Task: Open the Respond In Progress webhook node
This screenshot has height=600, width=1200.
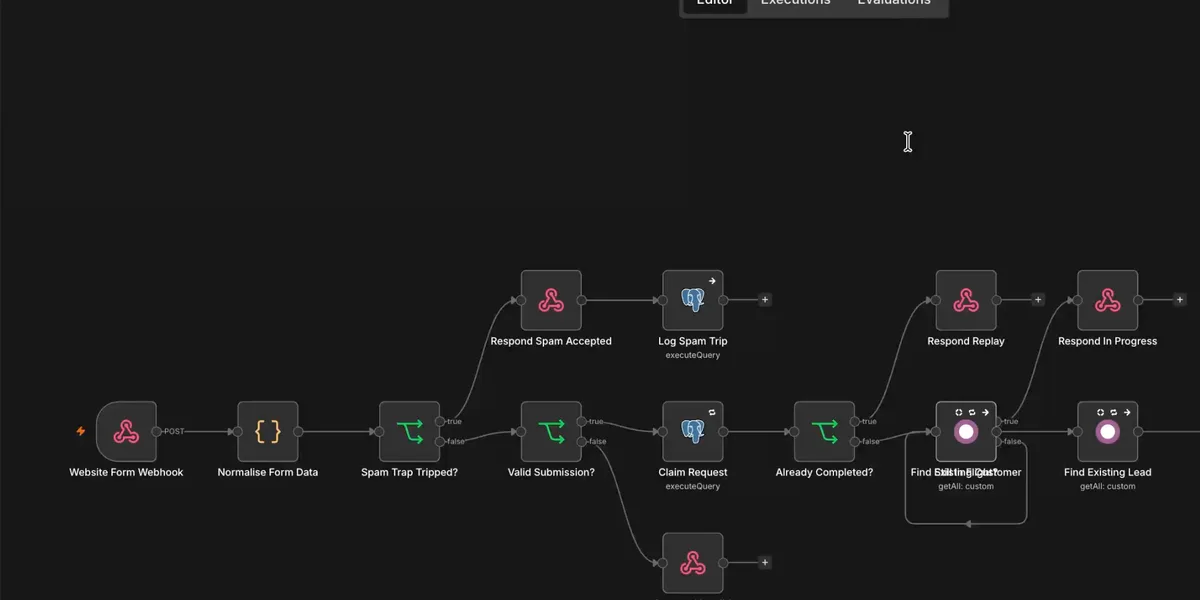Action: coord(1108,300)
